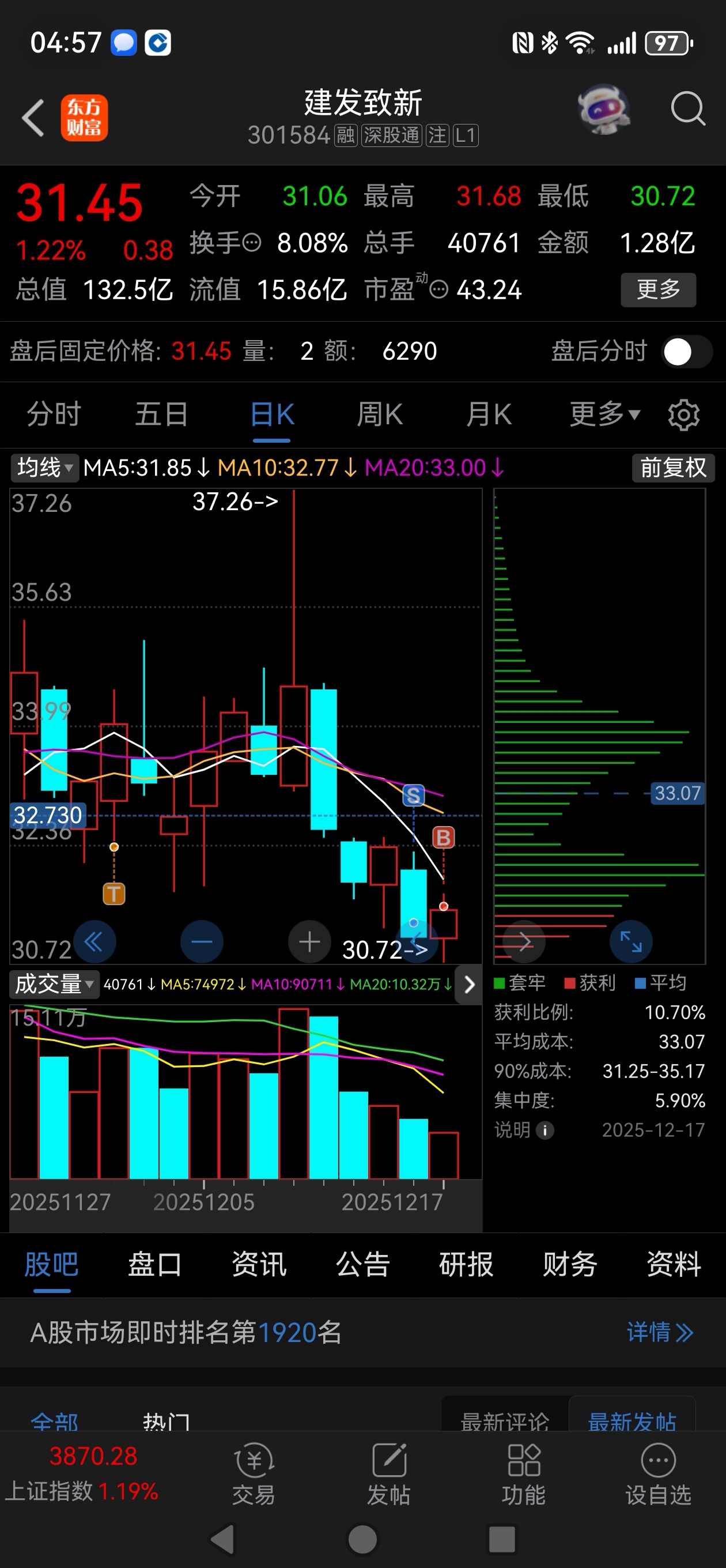Tap stock title 建发致新
This screenshot has height=1568, width=726.
[364, 102]
